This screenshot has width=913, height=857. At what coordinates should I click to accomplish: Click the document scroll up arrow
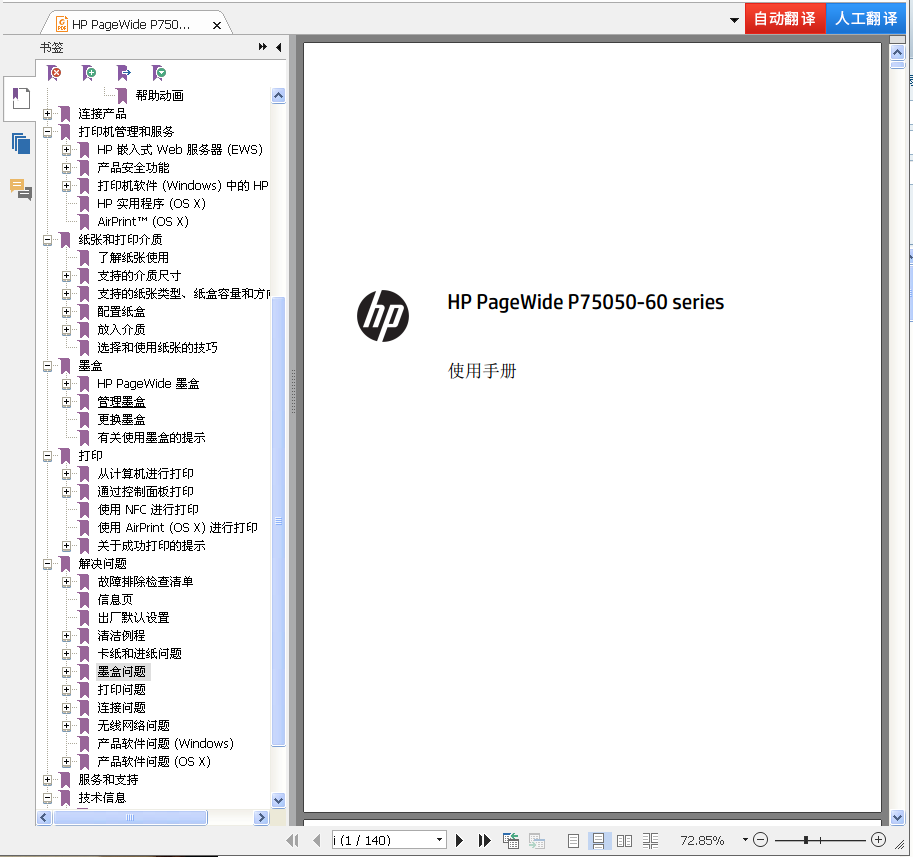tap(897, 52)
